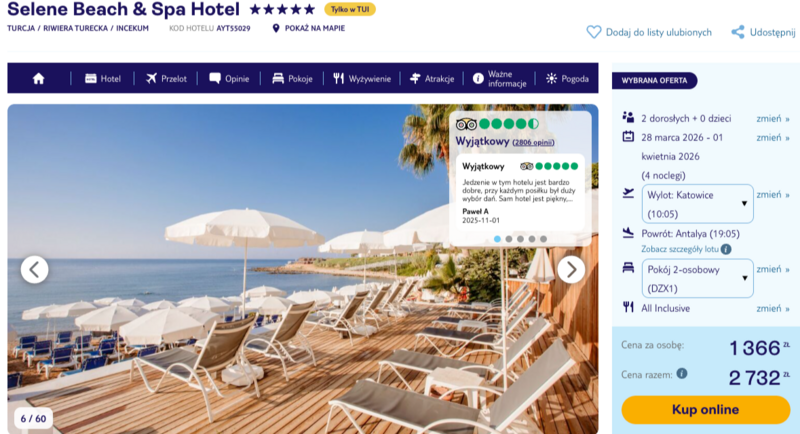The height and width of the screenshot is (434, 800).
Task: Open the Opinie tab
Action: pos(229,79)
